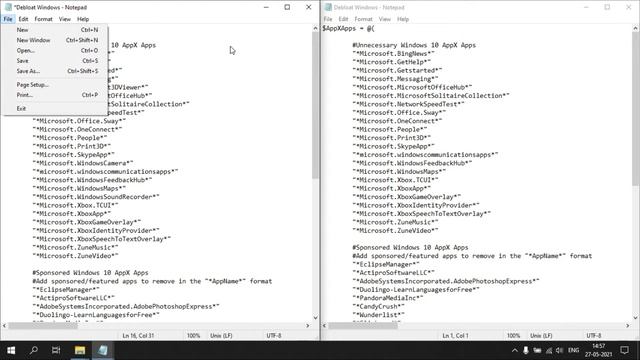The height and width of the screenshot is (360, 640).
Task: Click Microsoft.BingNews line in right Notepad
Action: point(393,53)
